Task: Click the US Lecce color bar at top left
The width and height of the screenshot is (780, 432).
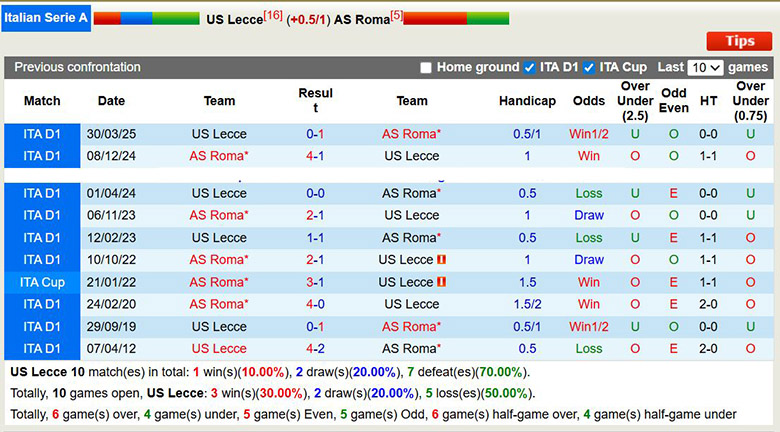Action: tap(146, 18)
